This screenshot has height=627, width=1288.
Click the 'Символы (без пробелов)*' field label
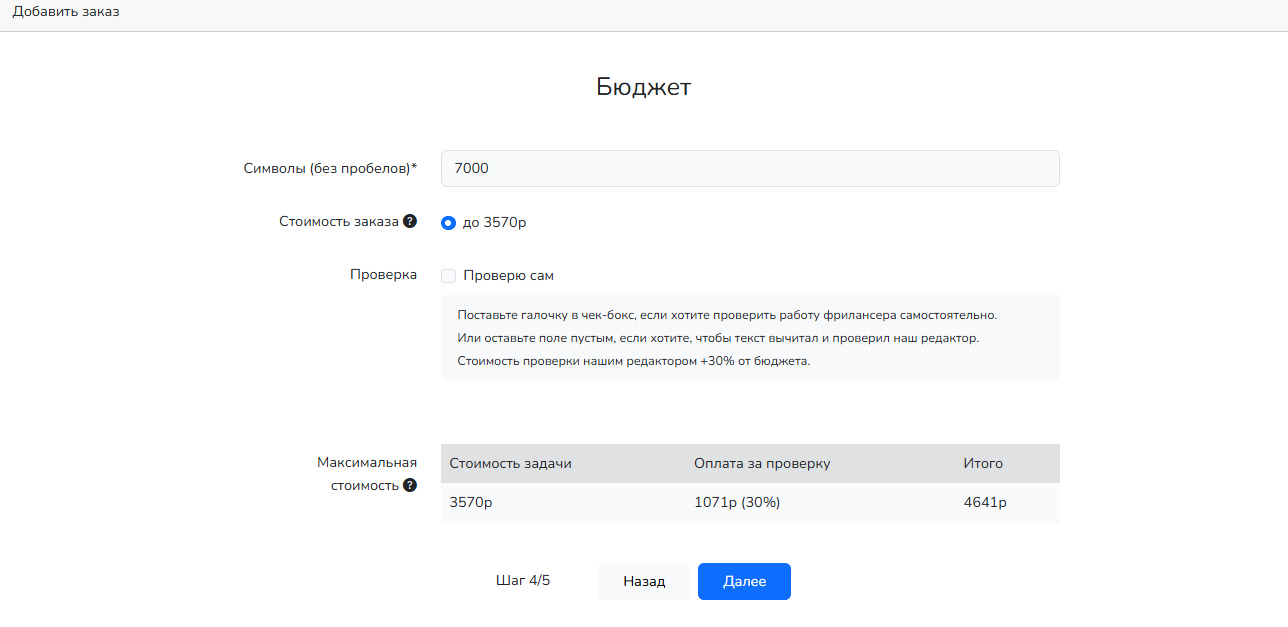pyautogui.click(x=330, y=169)
